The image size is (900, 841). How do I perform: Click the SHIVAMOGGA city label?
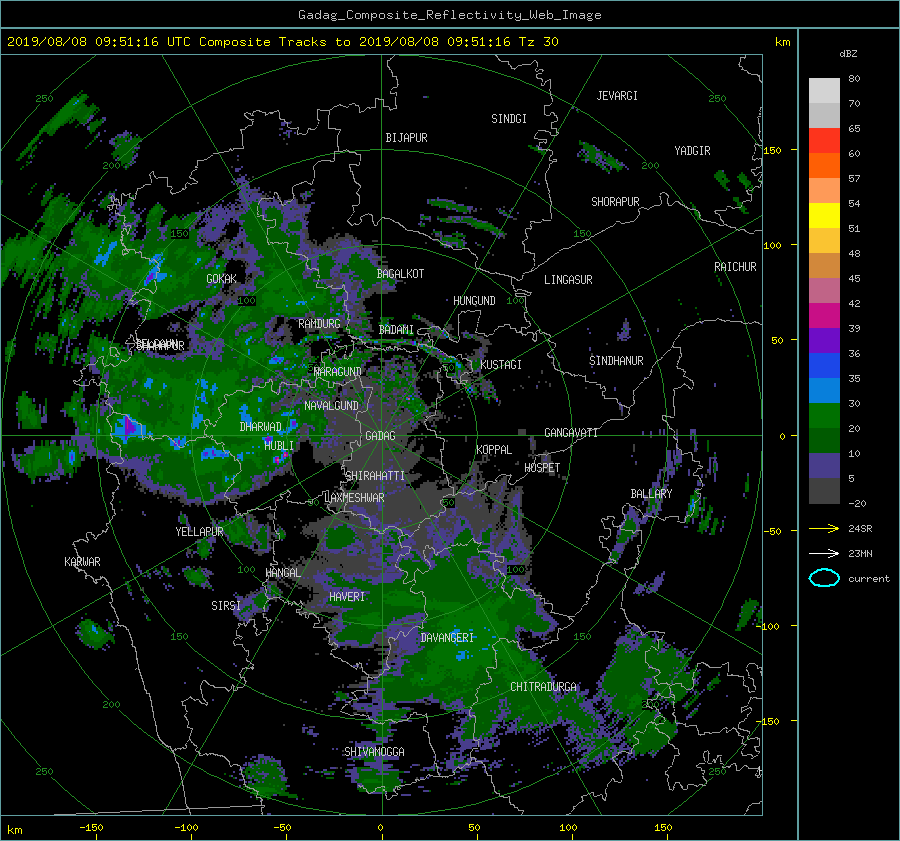(374, 751)
